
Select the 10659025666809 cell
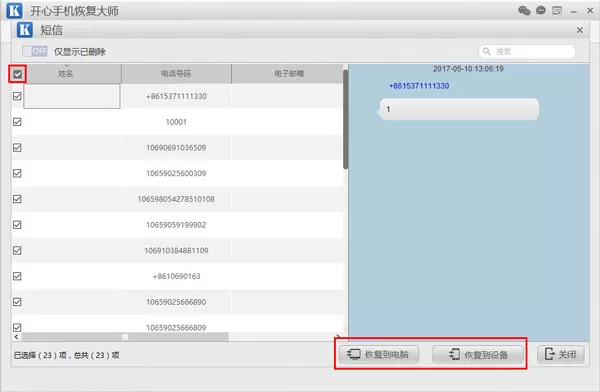click(176, 327)
